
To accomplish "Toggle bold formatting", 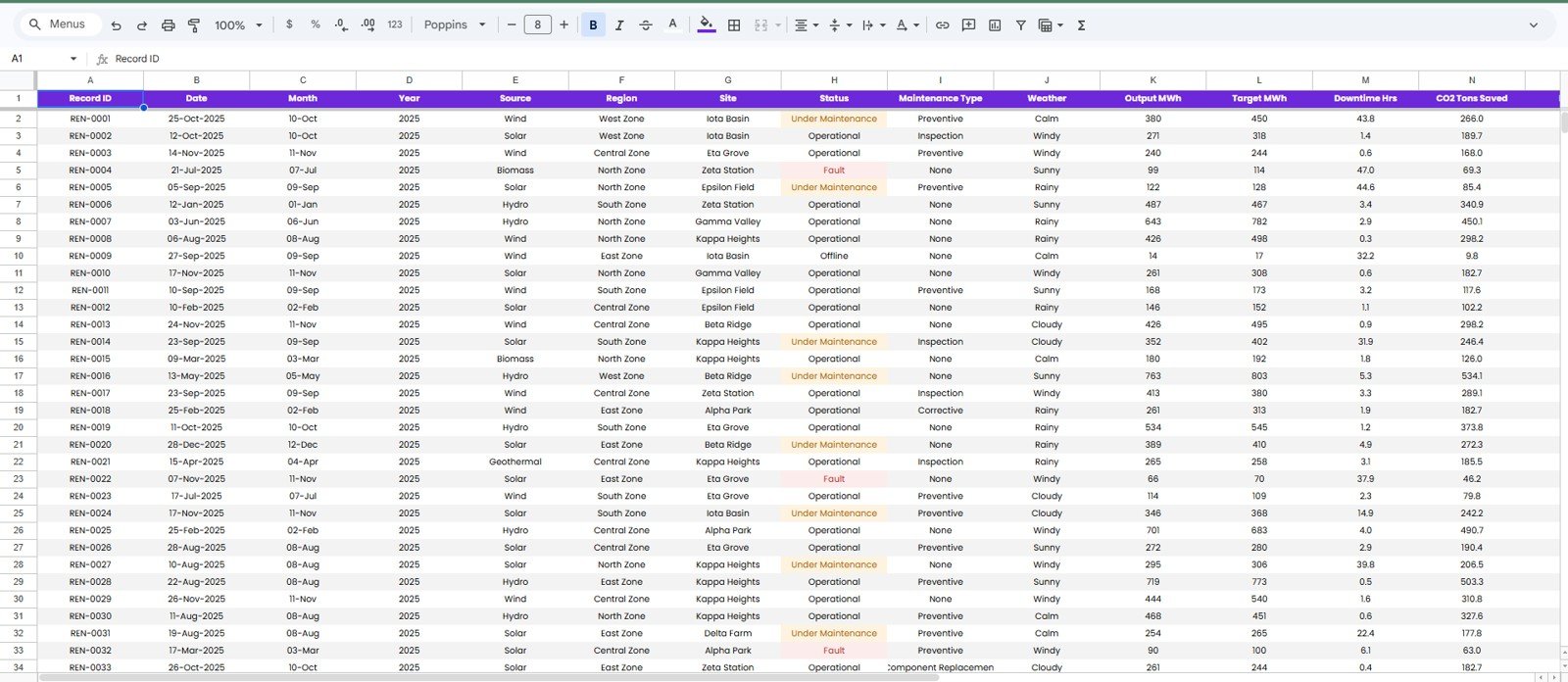I will pyautogui.click(x=593, y=25).
